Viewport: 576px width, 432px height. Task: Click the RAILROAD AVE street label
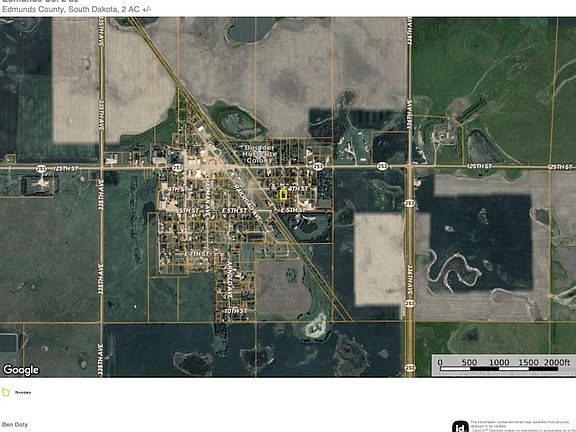pyautogui.click(x=247, y=202)
